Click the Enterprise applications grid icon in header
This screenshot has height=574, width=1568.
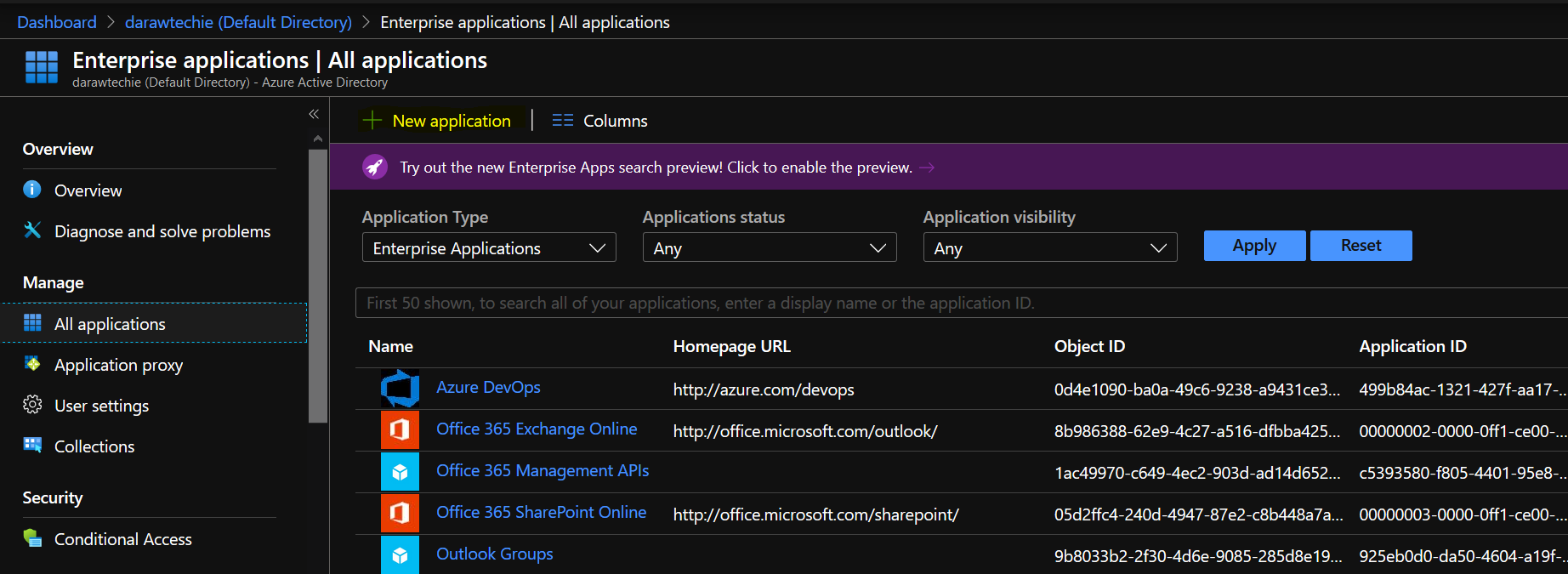pyautogui.click(x=42, y=67)
